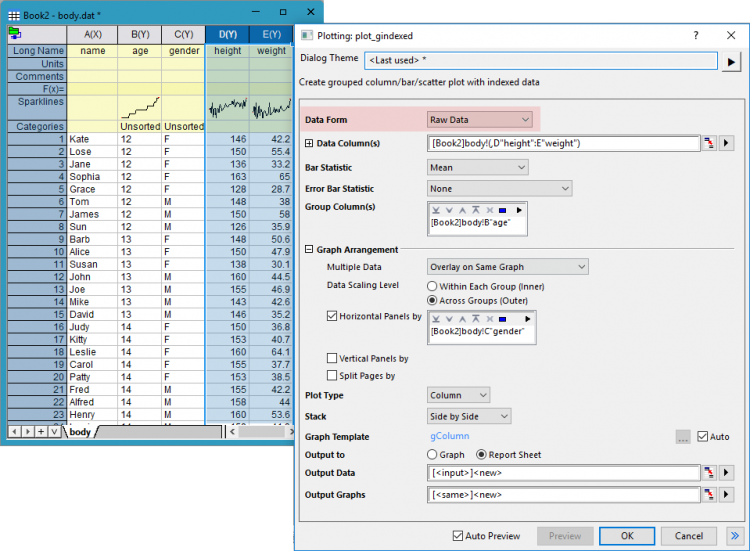Viewport: 750px width, 551px height.
Task: Click the Output Graphs input field
Action: coord(563,494)
